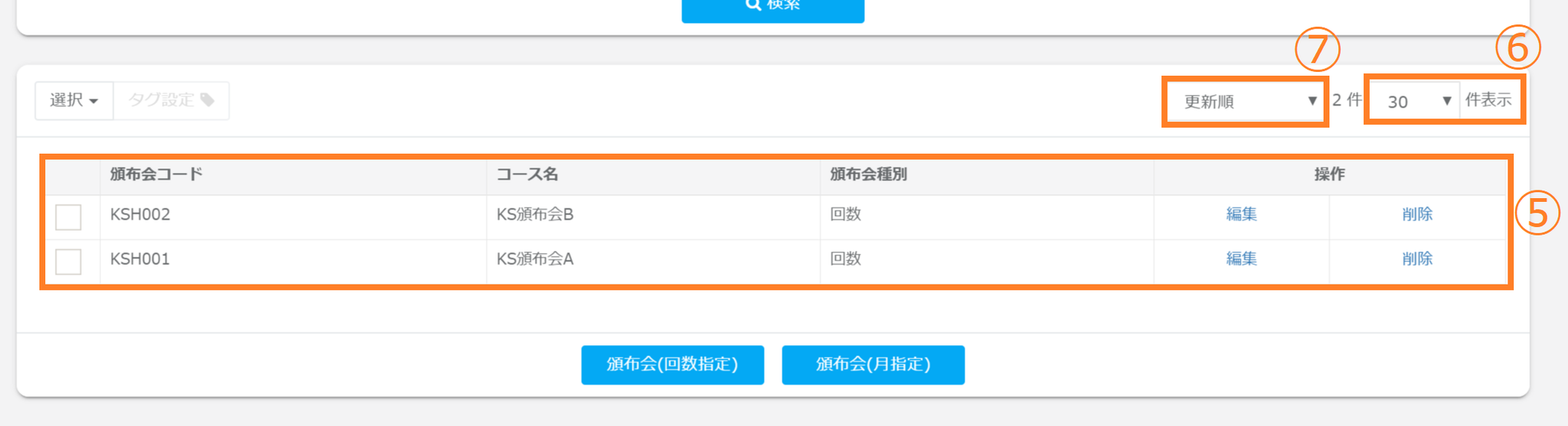Click the タグ設定 tag button
Screen dimensions: 1568x426
click(171, 100)
